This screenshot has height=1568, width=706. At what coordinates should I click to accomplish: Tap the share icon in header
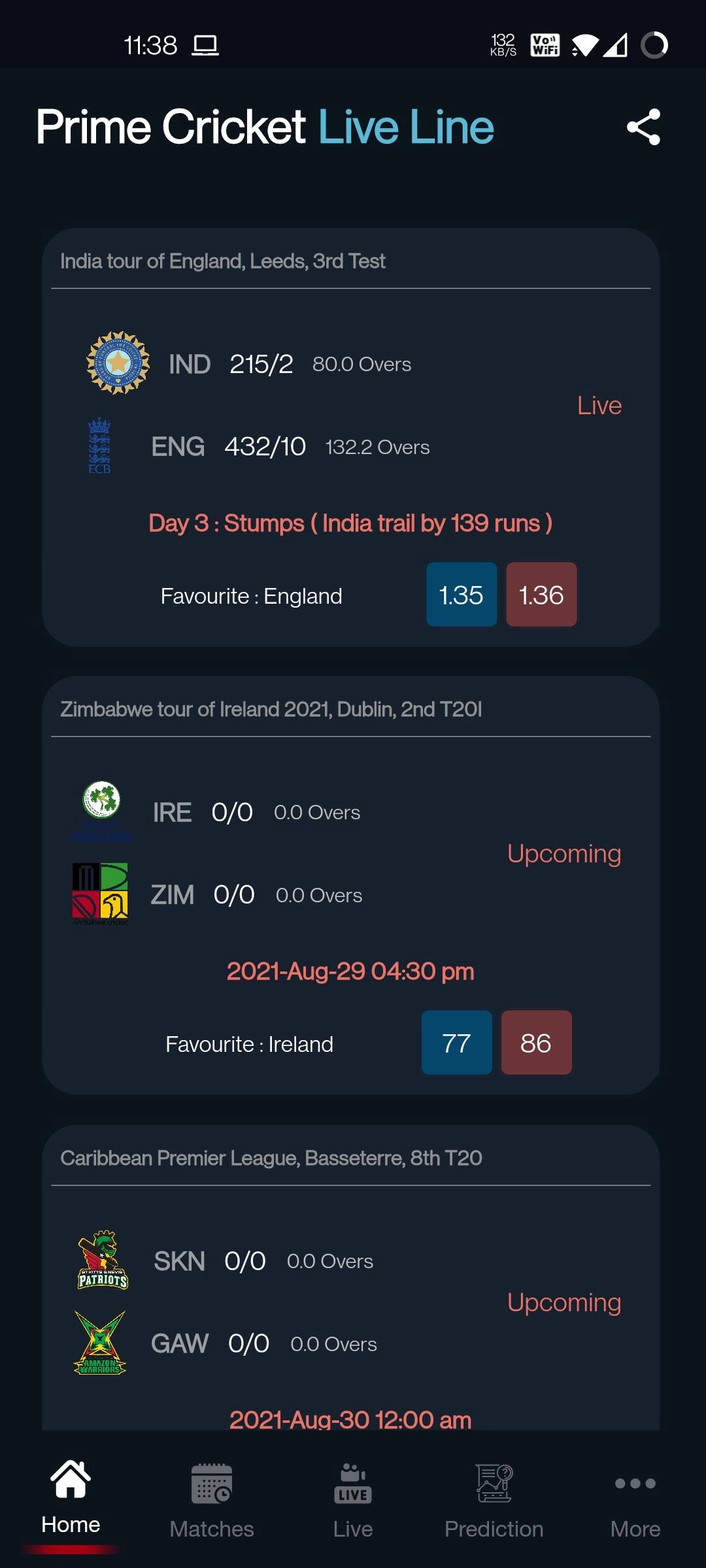pos(643,127)
